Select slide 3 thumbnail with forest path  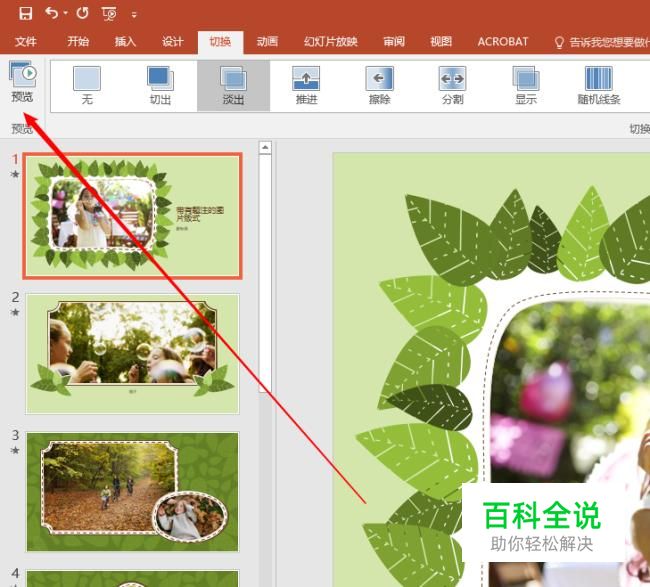click(x=133, y=492)
